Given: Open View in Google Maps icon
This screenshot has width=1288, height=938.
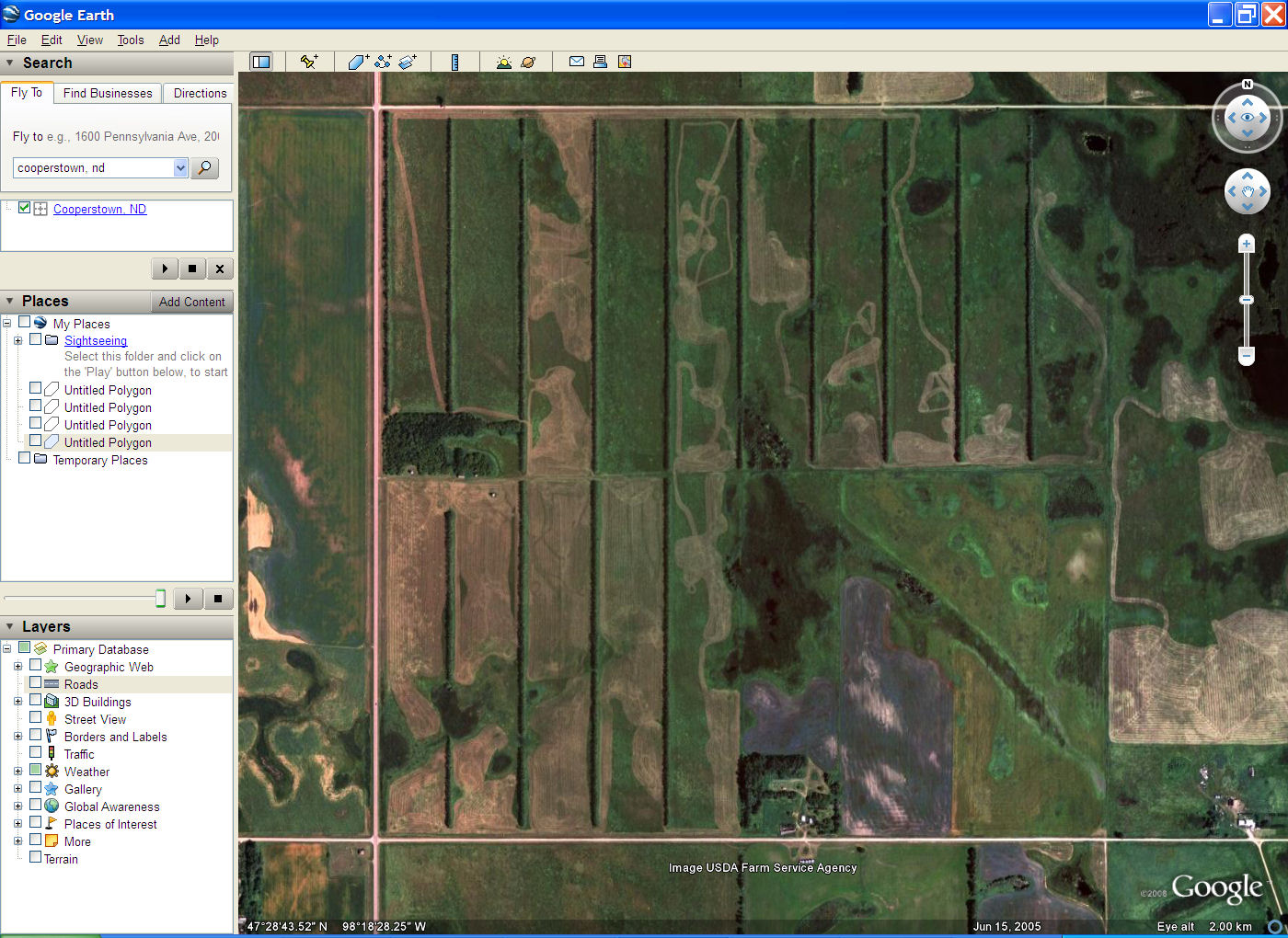Looking at the screenshot, I should pyautogui.click(x=625, y=62).
